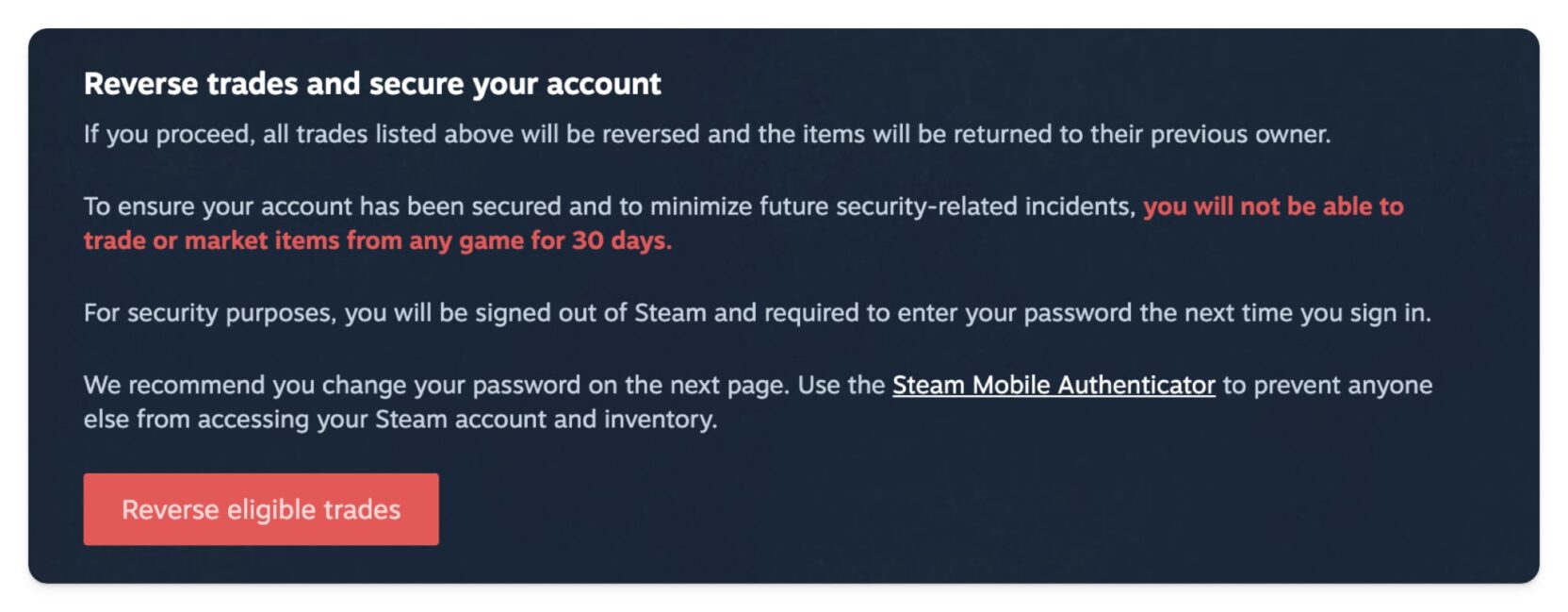
Task: Select the heading Reverse trades and secure your account
Action: pyautogui.click(x=372, y=83)
